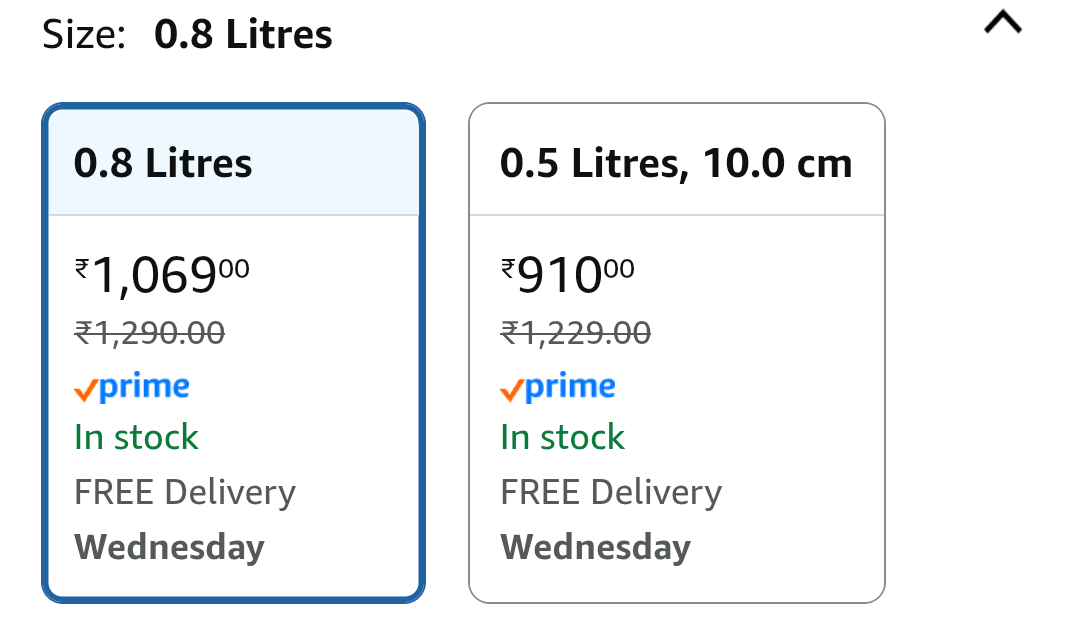
Task: Click FREE Delivery in the 0.5 Litres card
Action: pyautogui.click(x=611, y=492)
